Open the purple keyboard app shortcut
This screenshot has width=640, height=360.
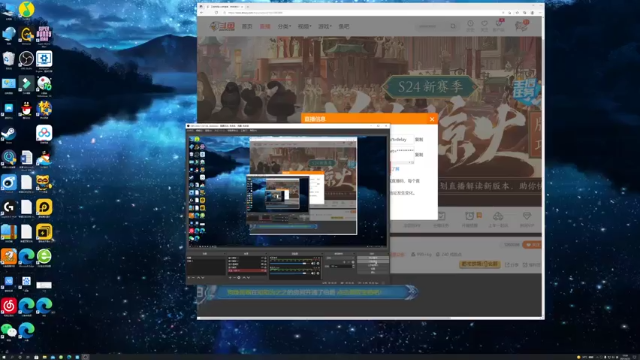pyautogui.click(x=44, y=35)
